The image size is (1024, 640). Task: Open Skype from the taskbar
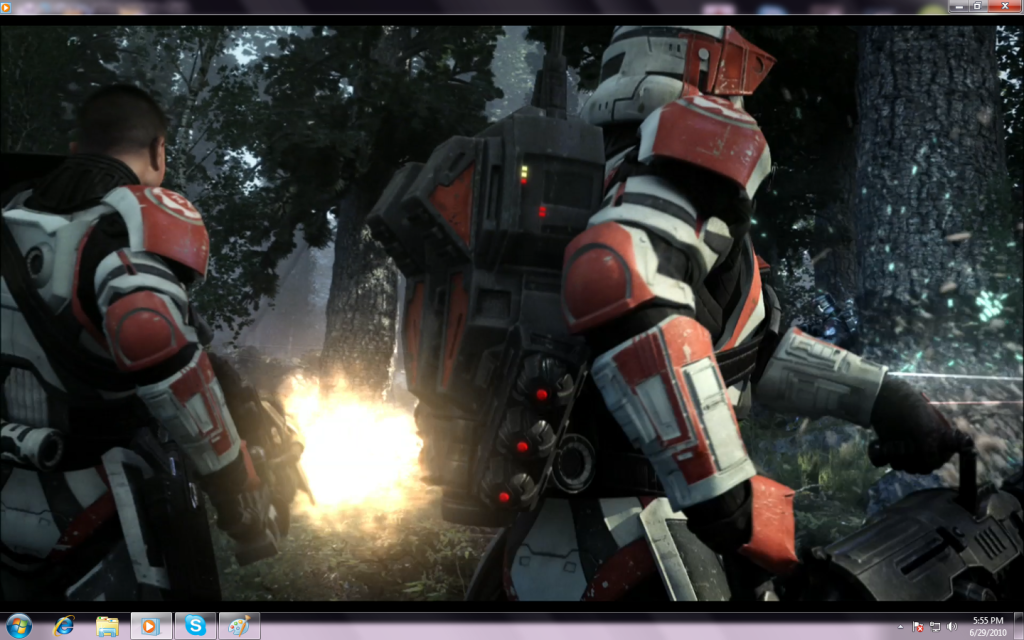[x=195, y=626]
